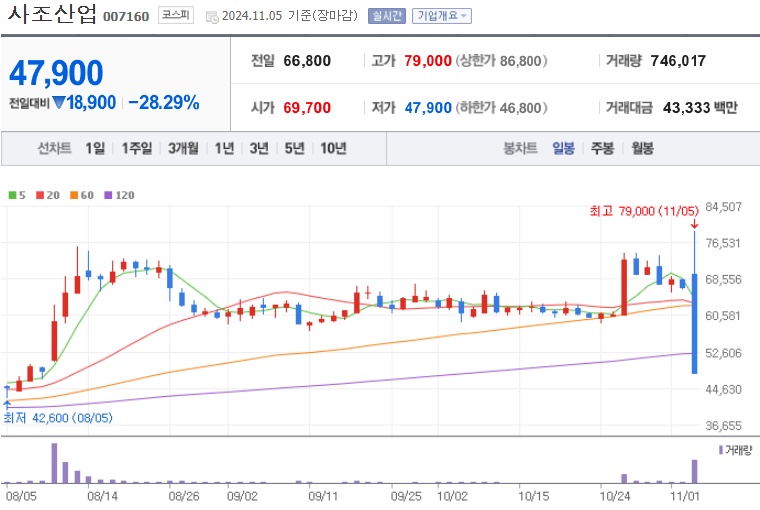Click the green 5-day moving average swatch
The height and width of the screenshot is (510, 760).
click(13, 195)
